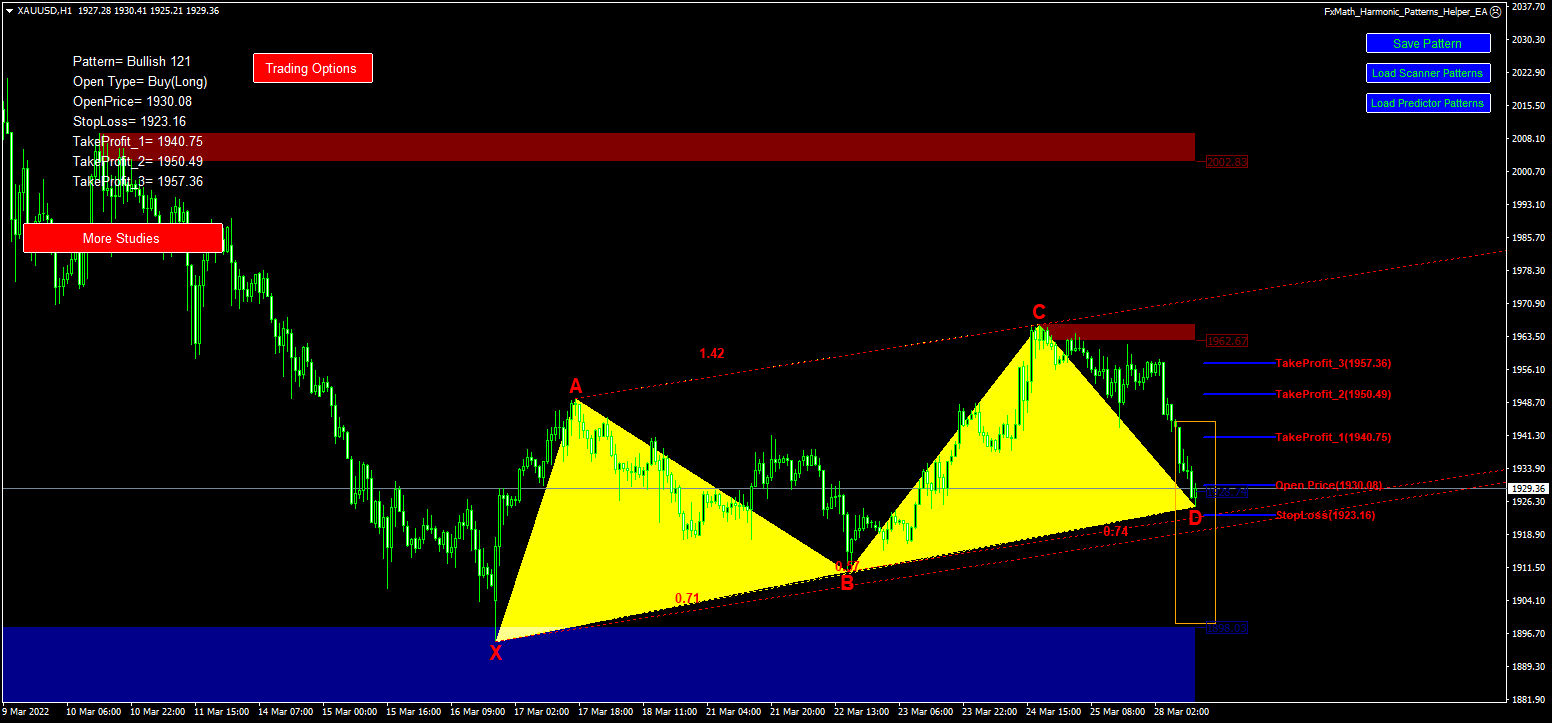Click the blue TakeProfit_3 level line

[x=1240, y=363]
